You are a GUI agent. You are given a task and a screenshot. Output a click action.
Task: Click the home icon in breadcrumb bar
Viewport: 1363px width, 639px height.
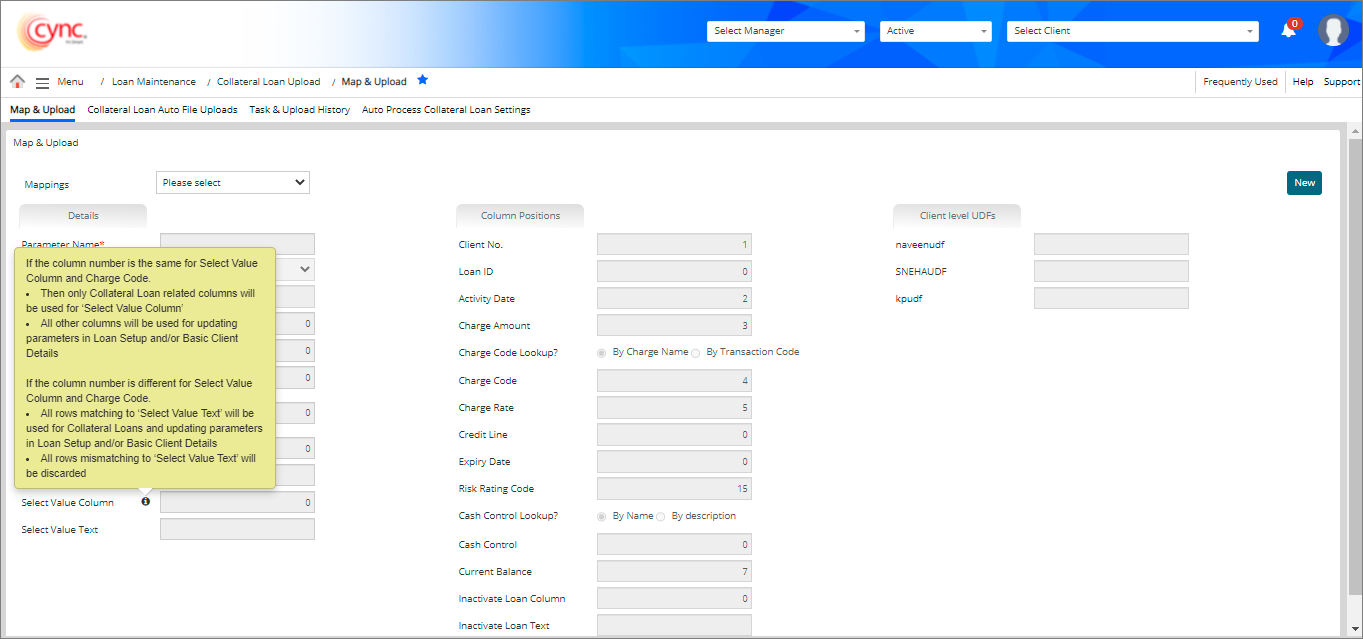(17, 82)
